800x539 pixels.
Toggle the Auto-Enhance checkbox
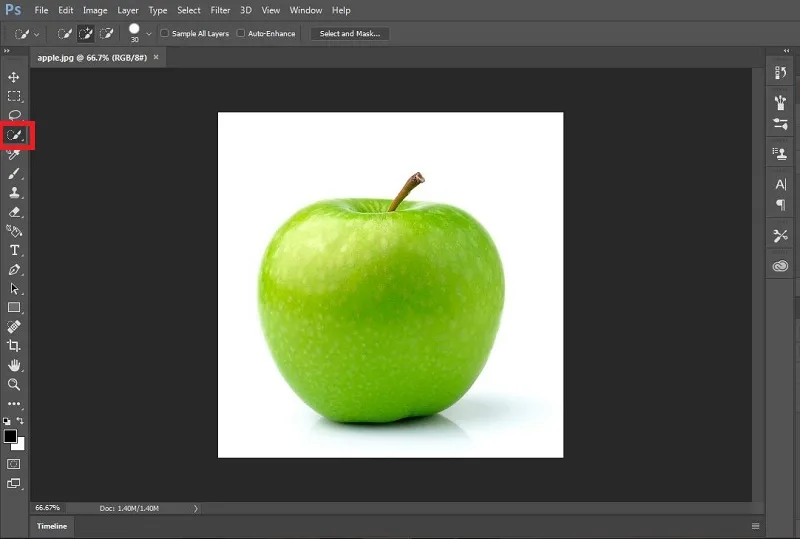click(x=241, y=33)
